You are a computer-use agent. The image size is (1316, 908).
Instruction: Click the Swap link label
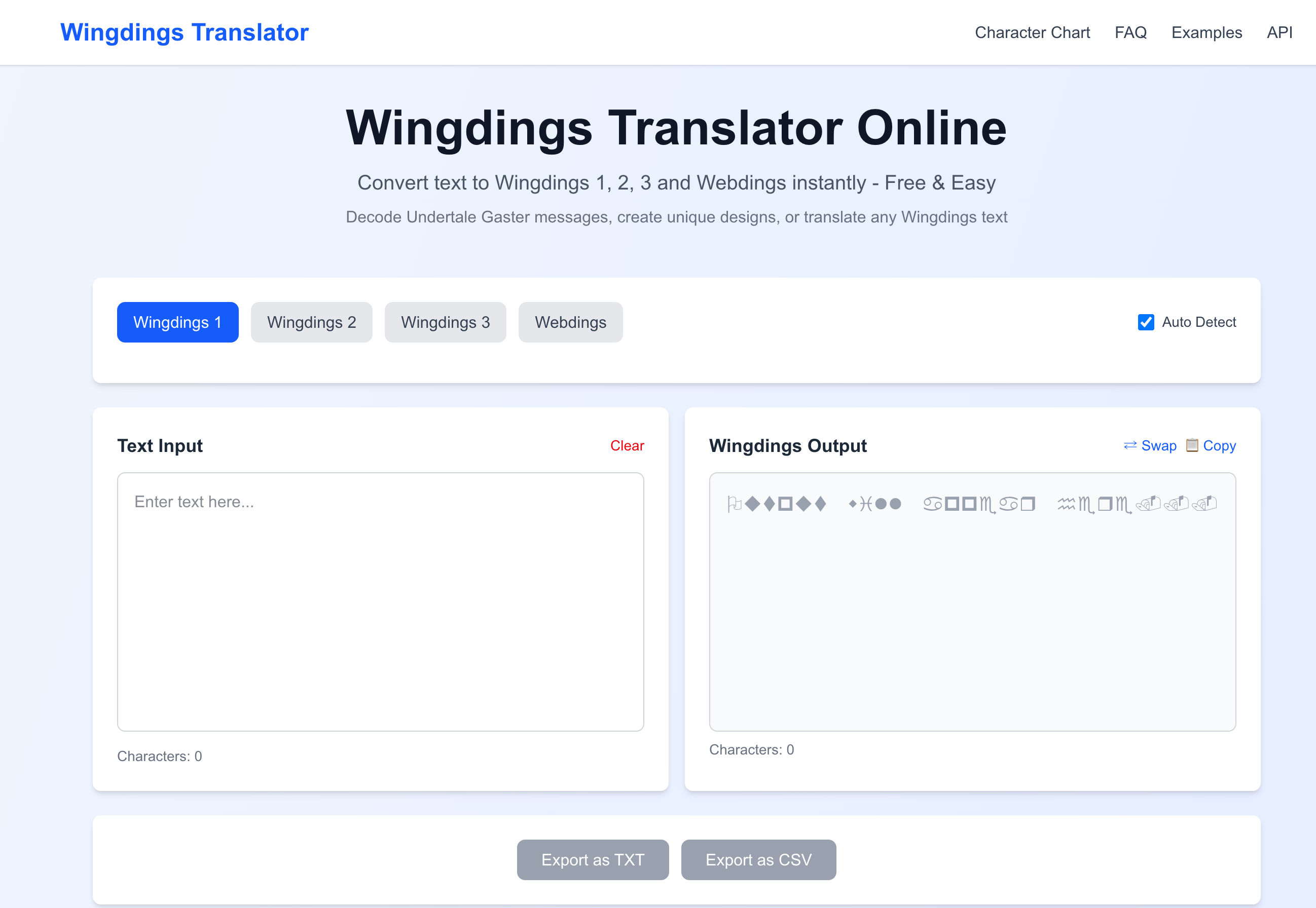click(x=1158, y=445)
